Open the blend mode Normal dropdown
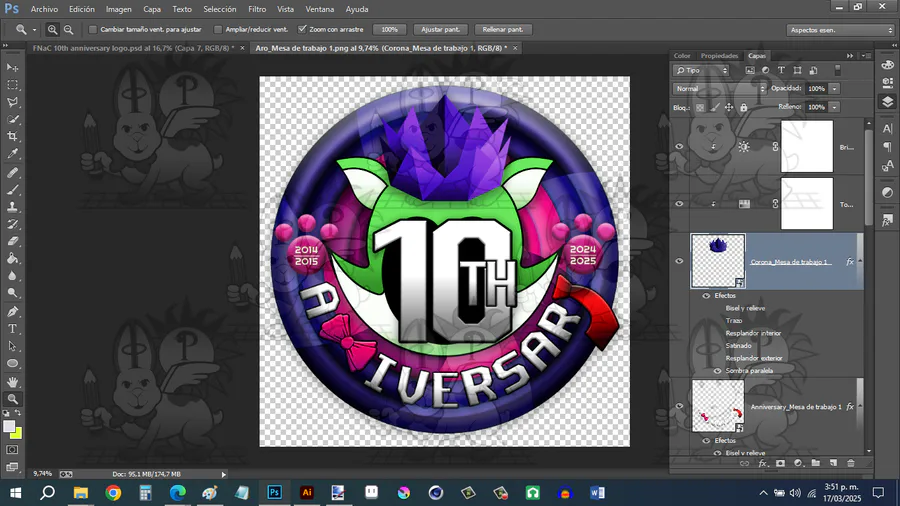Viewport: 900px width, 506px height. (x=720, y=88)
